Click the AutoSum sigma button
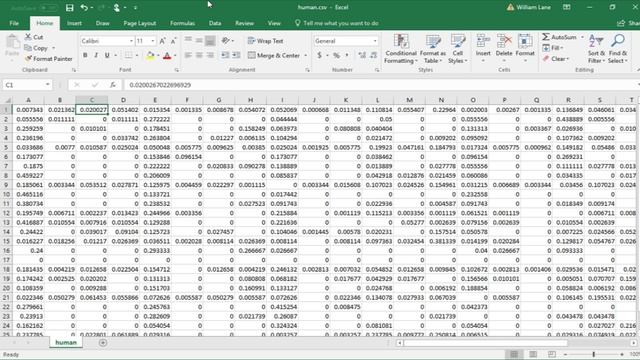The width and height of the screenshot is (640, 360). coord(559,37)
